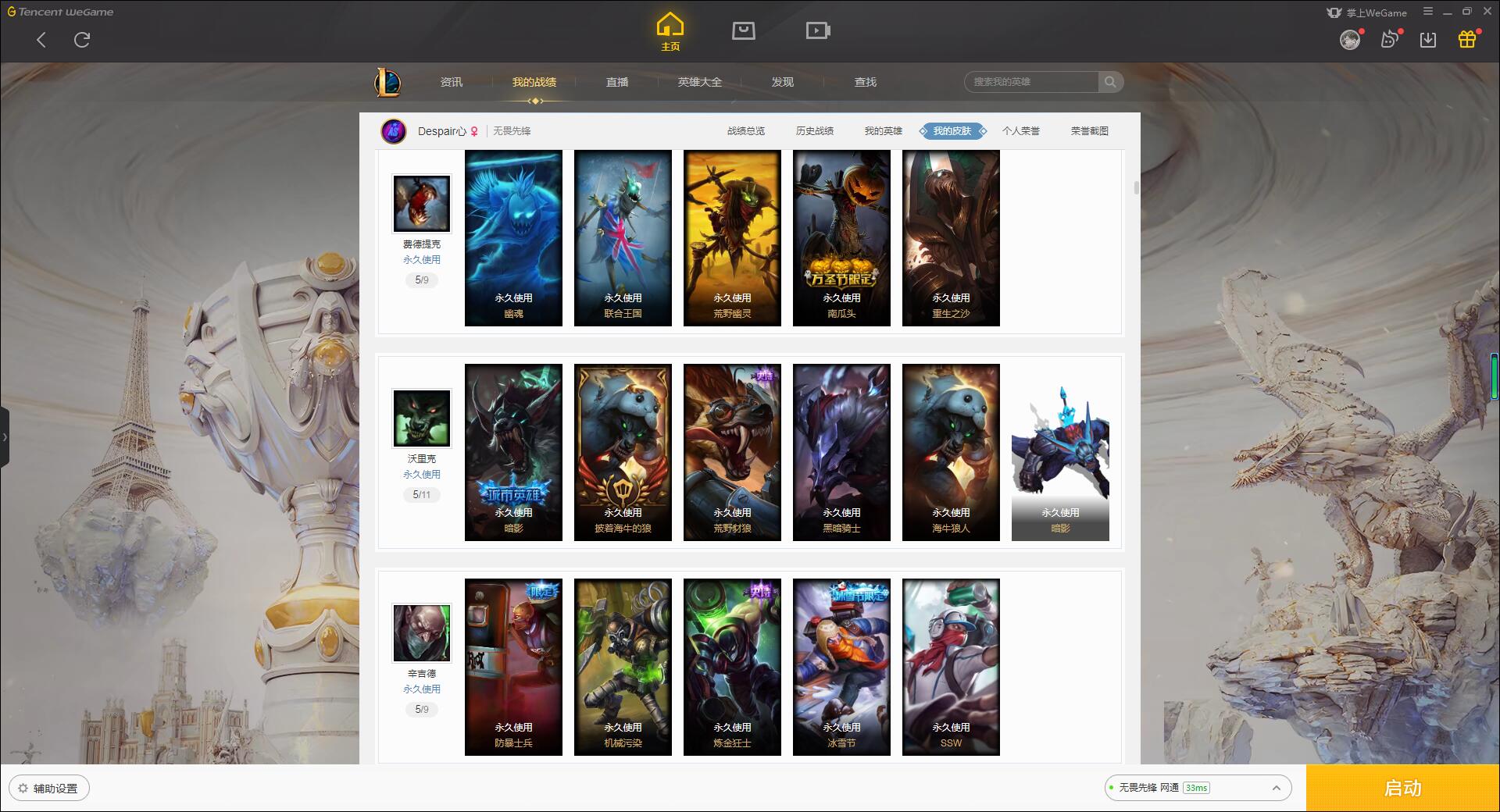Open the 机械污染 skin card

pos(623,668)
